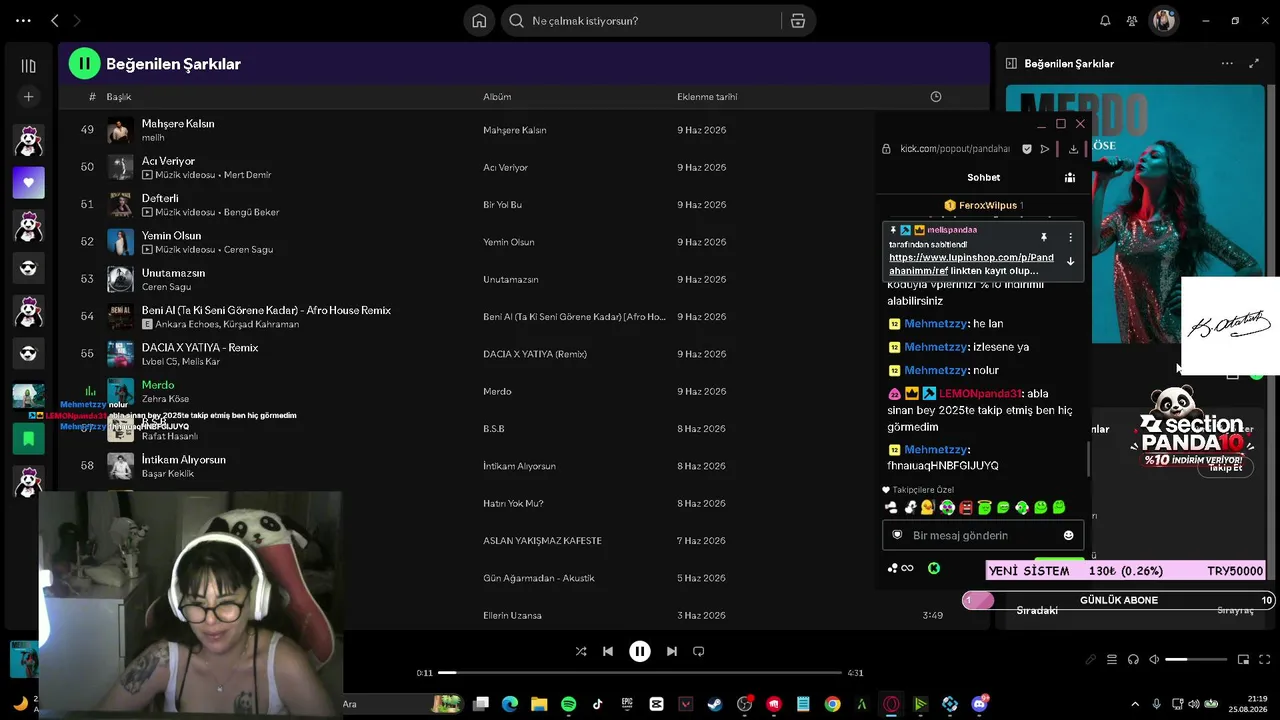This screenshot has height=720, width=1280.
Task: Open the emoji picker in chat input
Action: (x=1068, y=535)
